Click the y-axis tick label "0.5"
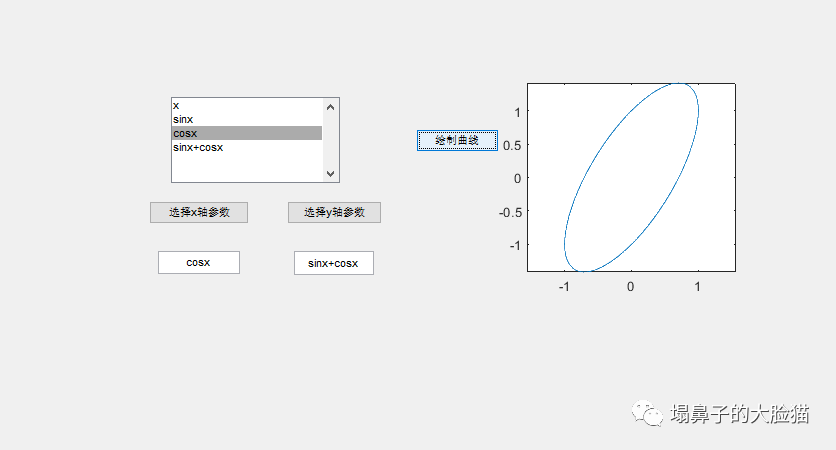Viewport: 836px width, 450px height. (x=511, y=145)
